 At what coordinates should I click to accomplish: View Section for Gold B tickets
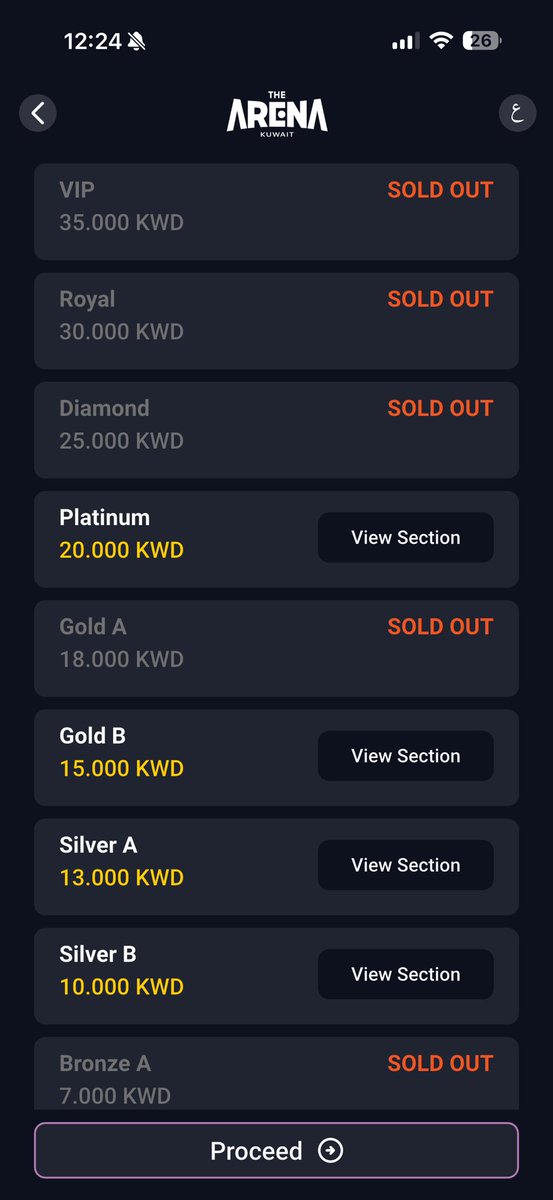(x=406, y=756)
